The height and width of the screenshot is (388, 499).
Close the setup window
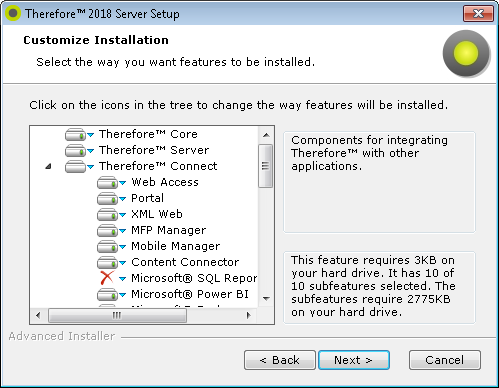point(478,14)
